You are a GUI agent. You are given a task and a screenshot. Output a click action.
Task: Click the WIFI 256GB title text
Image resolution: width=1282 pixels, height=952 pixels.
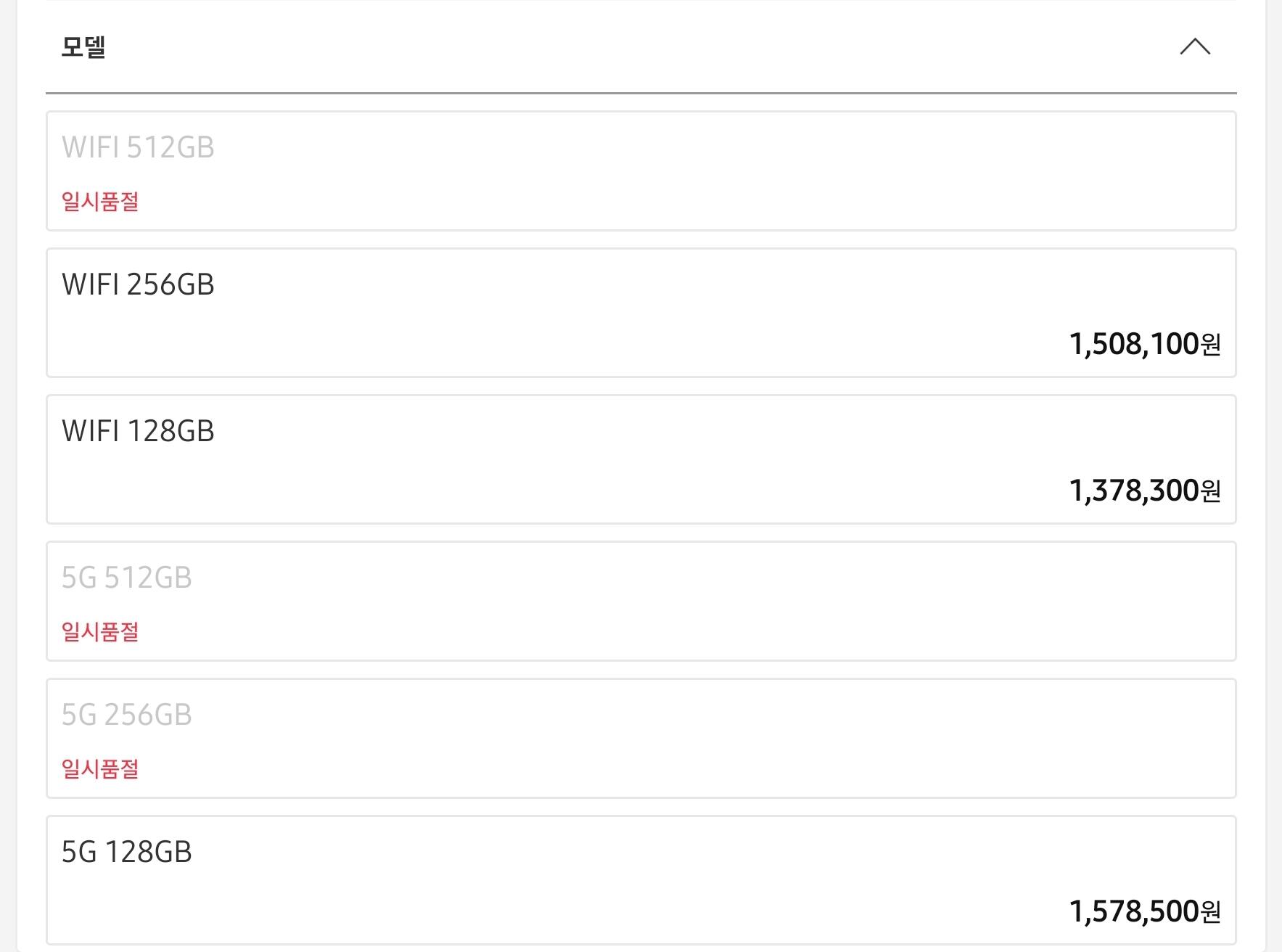pyautogui.click(x=138, y=284)
